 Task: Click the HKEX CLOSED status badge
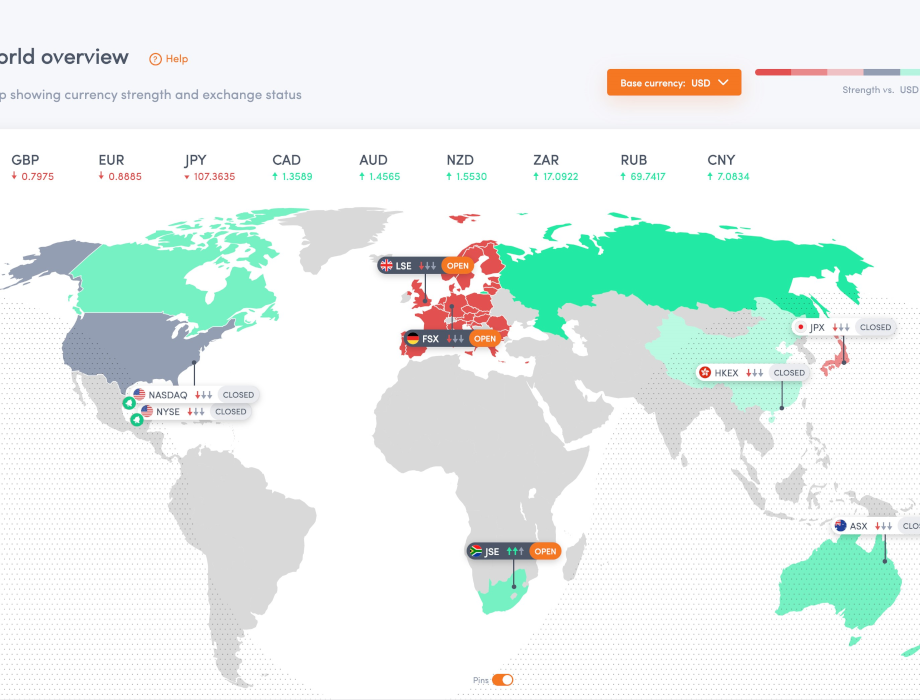(x=789, y=373)
